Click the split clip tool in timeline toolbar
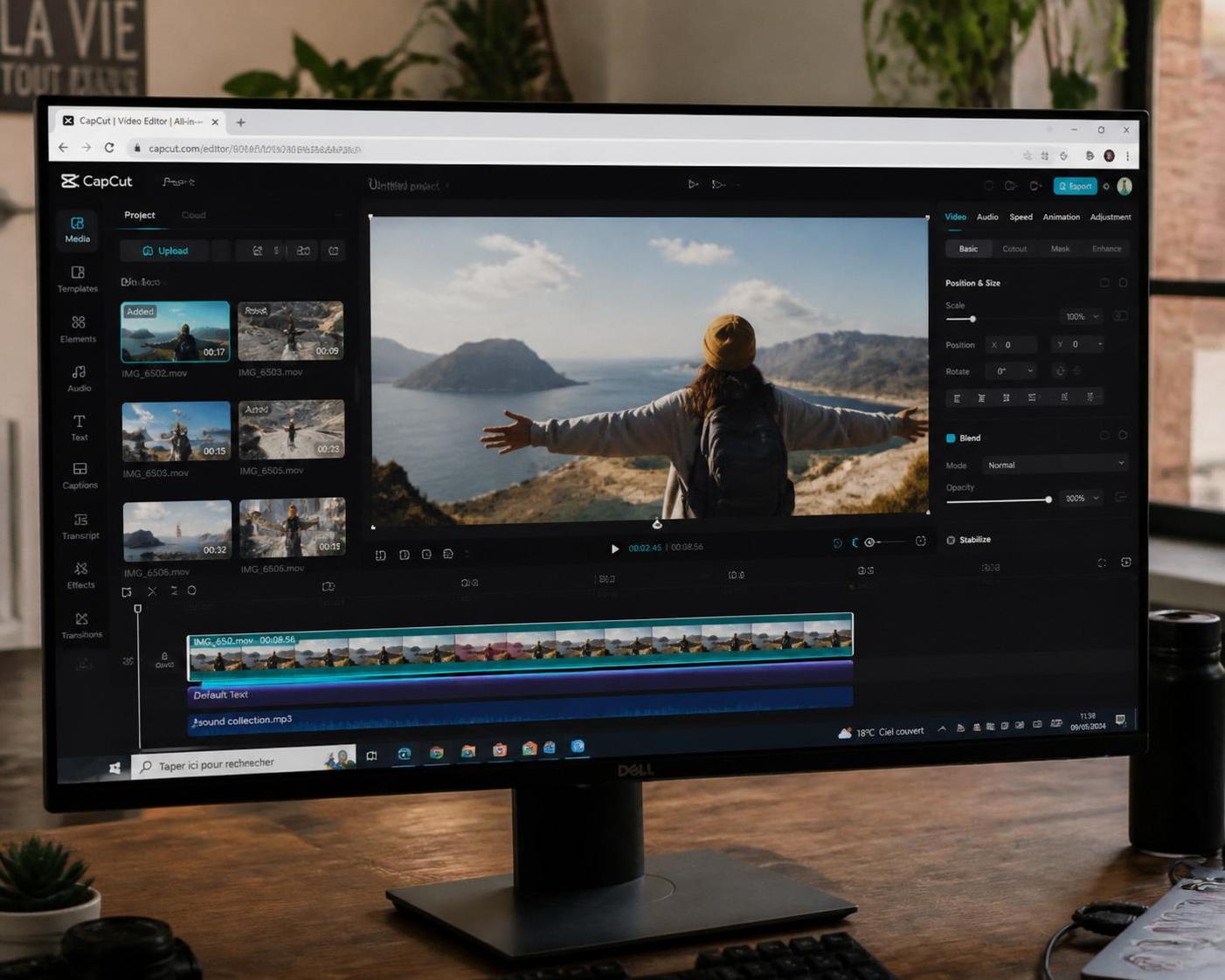The height and width of the screenshot is (980, 1225). pyautogui.click(x=152, y=591)
